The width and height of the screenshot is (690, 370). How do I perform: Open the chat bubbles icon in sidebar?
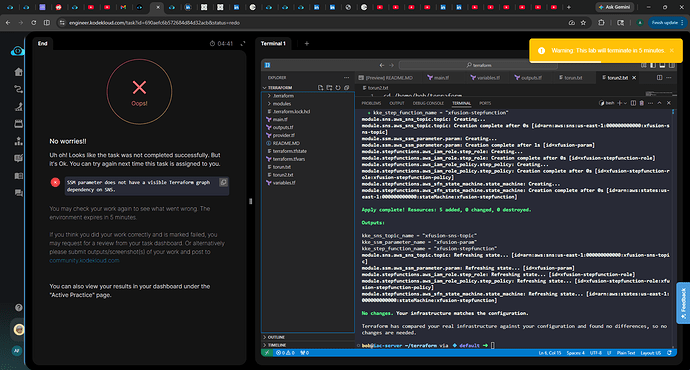coord(18,193)
